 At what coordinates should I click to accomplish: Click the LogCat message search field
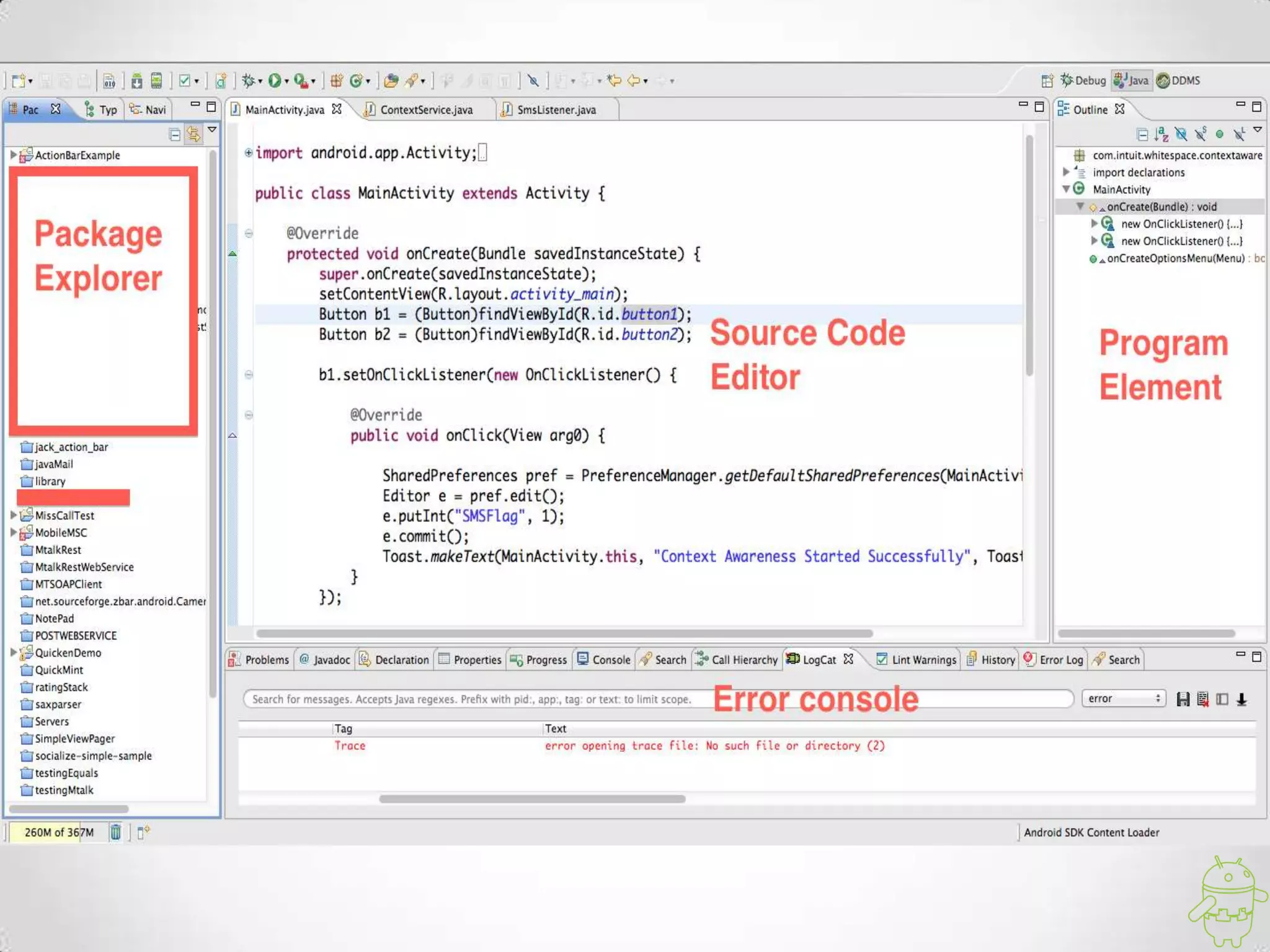tap(471, 699)
